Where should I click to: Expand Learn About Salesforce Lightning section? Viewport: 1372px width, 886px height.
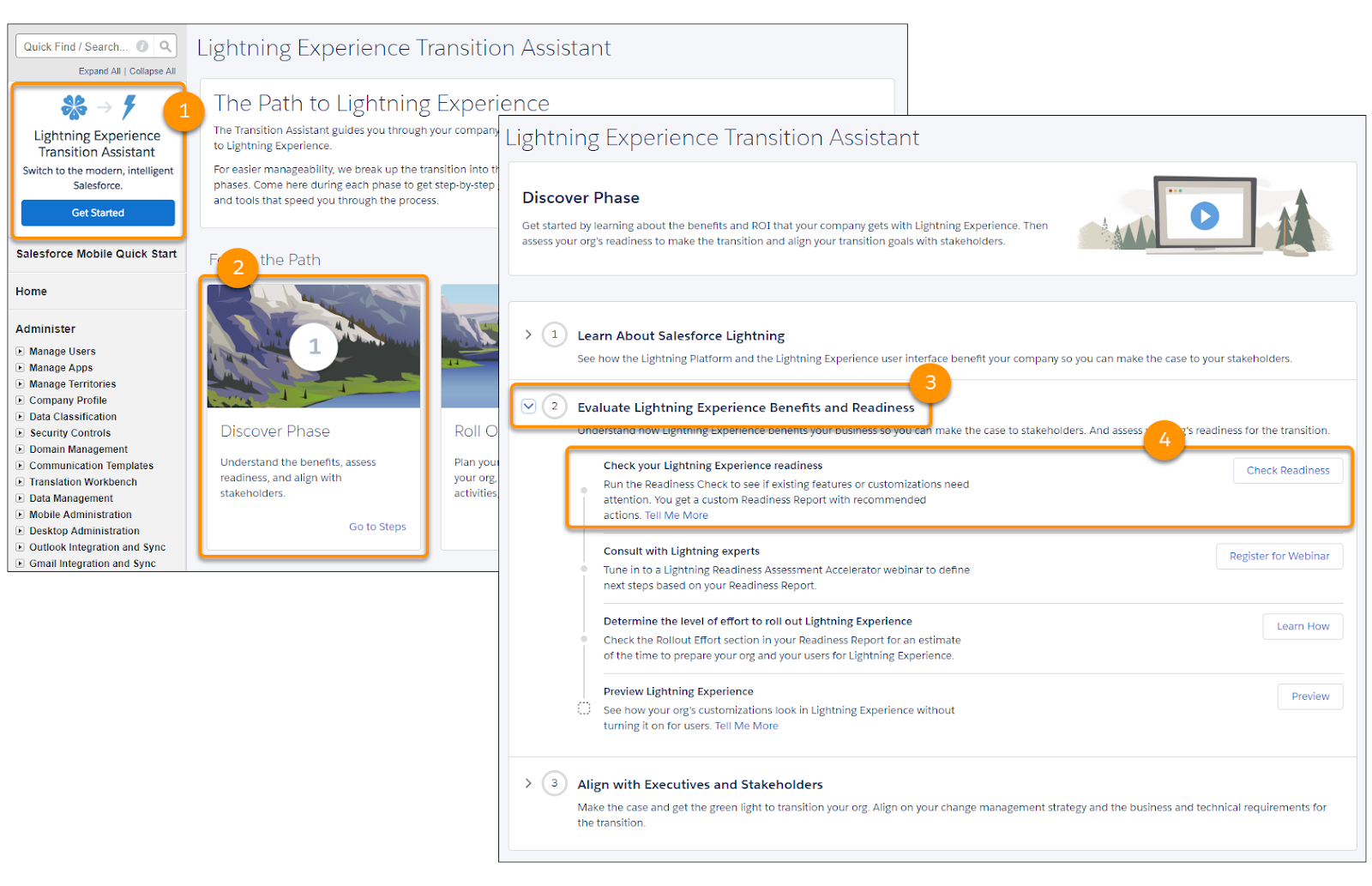point(528,335)
